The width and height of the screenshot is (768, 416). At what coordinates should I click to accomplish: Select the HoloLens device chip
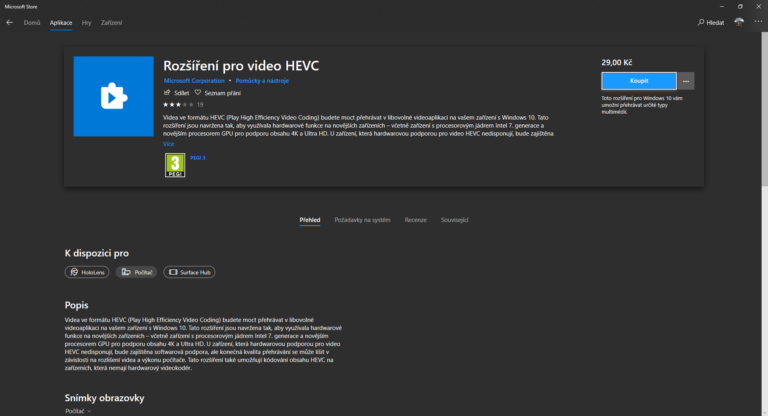[87, 271]
